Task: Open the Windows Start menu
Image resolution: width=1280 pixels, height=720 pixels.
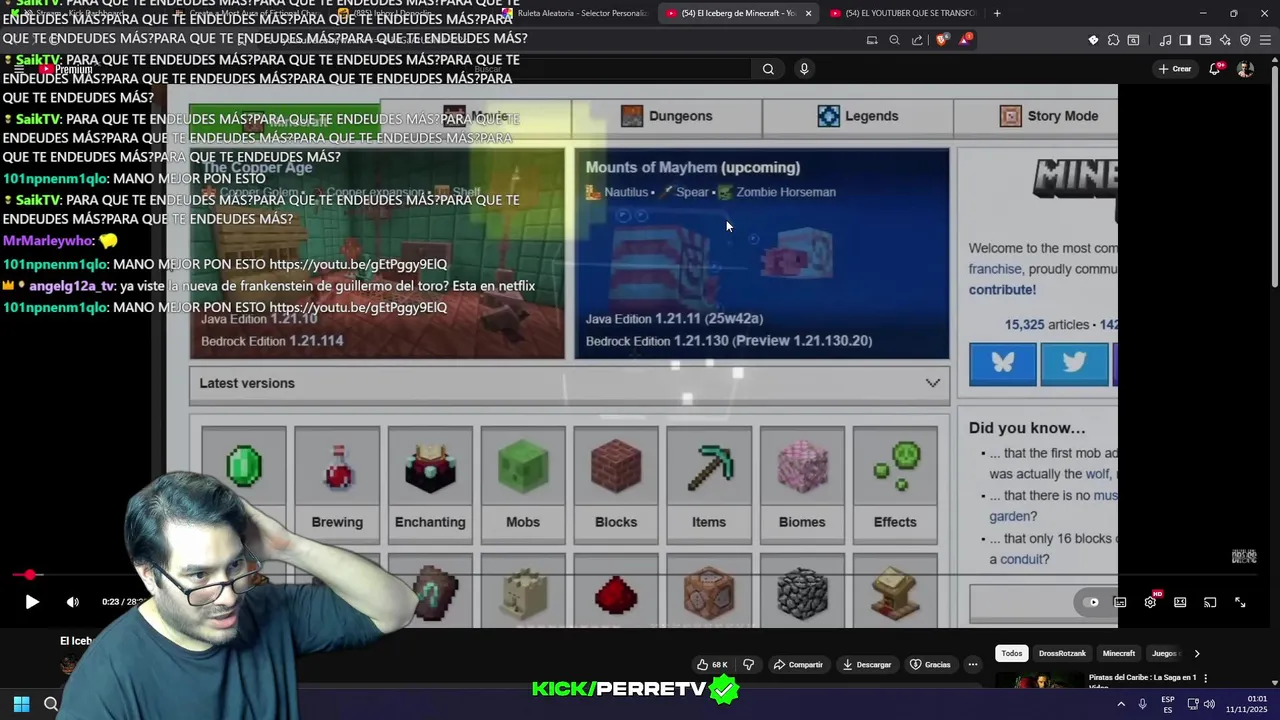Action: [21, 704]
